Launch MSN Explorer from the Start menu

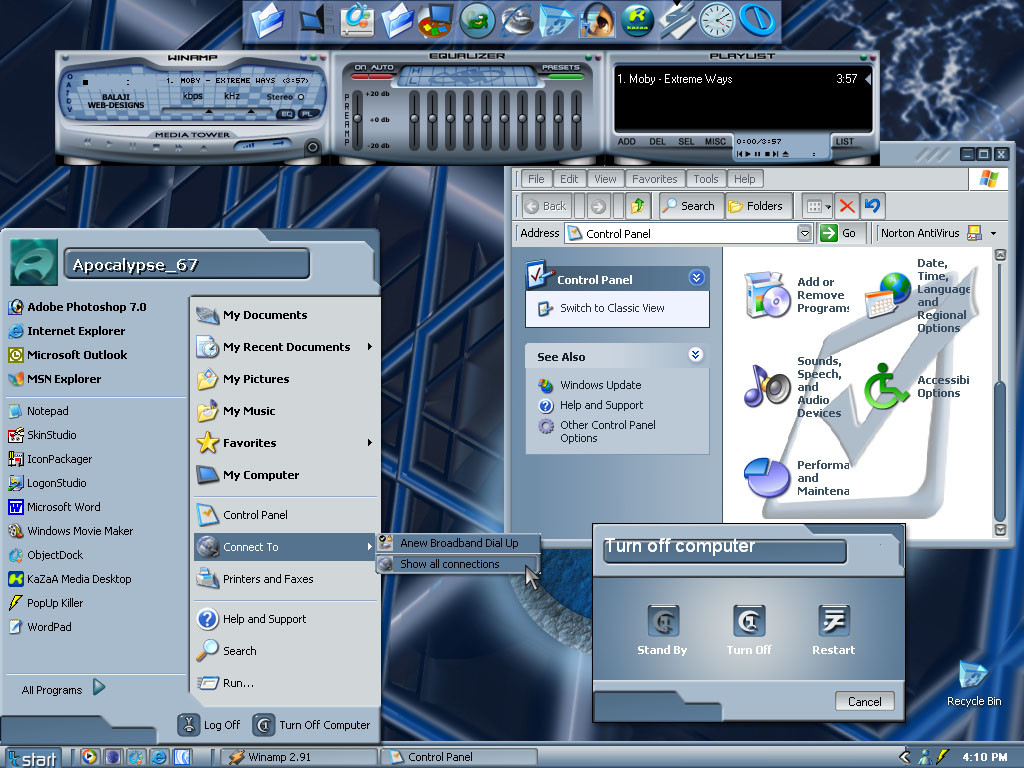point(55,379)
